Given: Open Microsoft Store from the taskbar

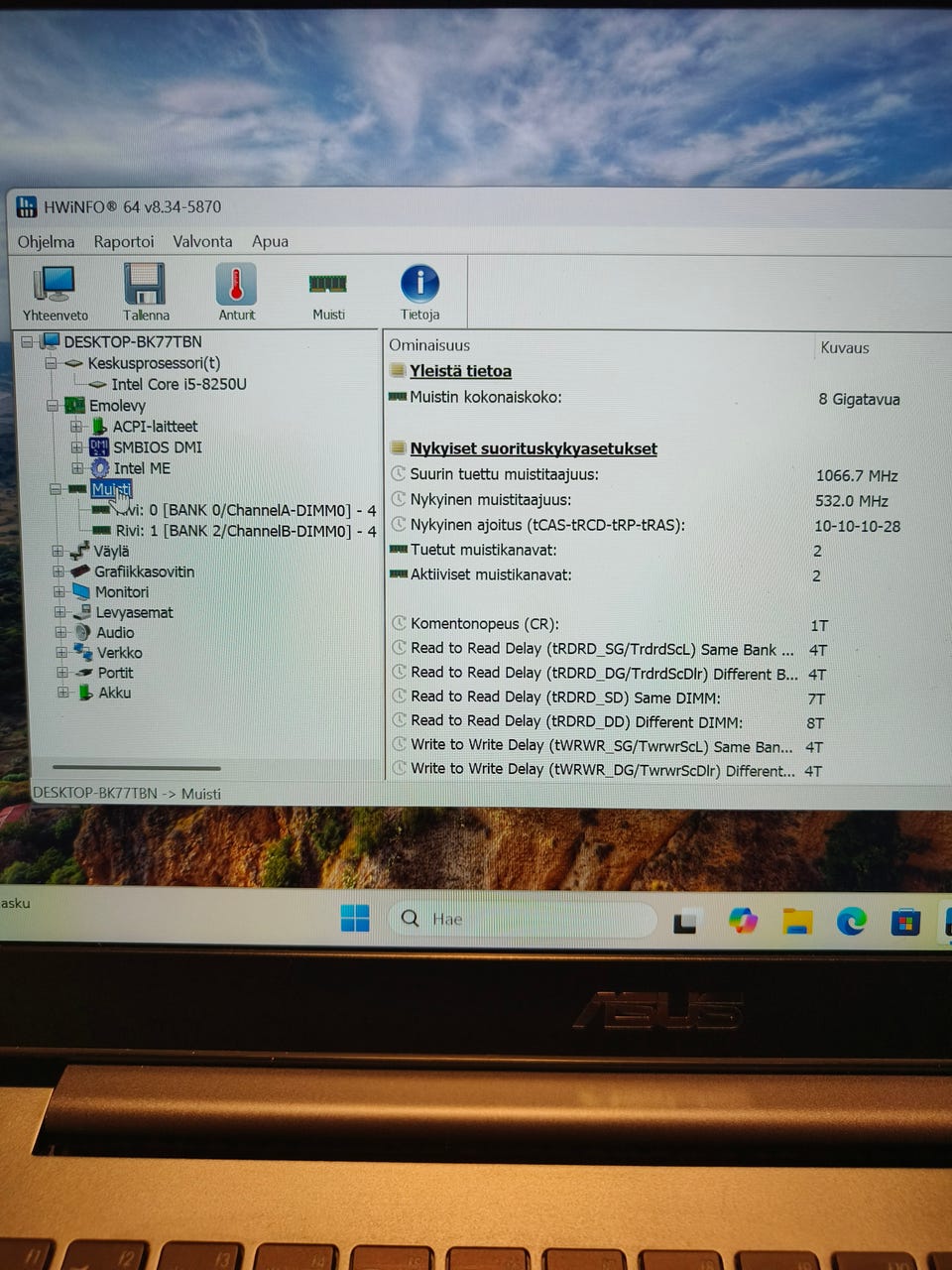Looking at the screenshot, I should (903, 923).
